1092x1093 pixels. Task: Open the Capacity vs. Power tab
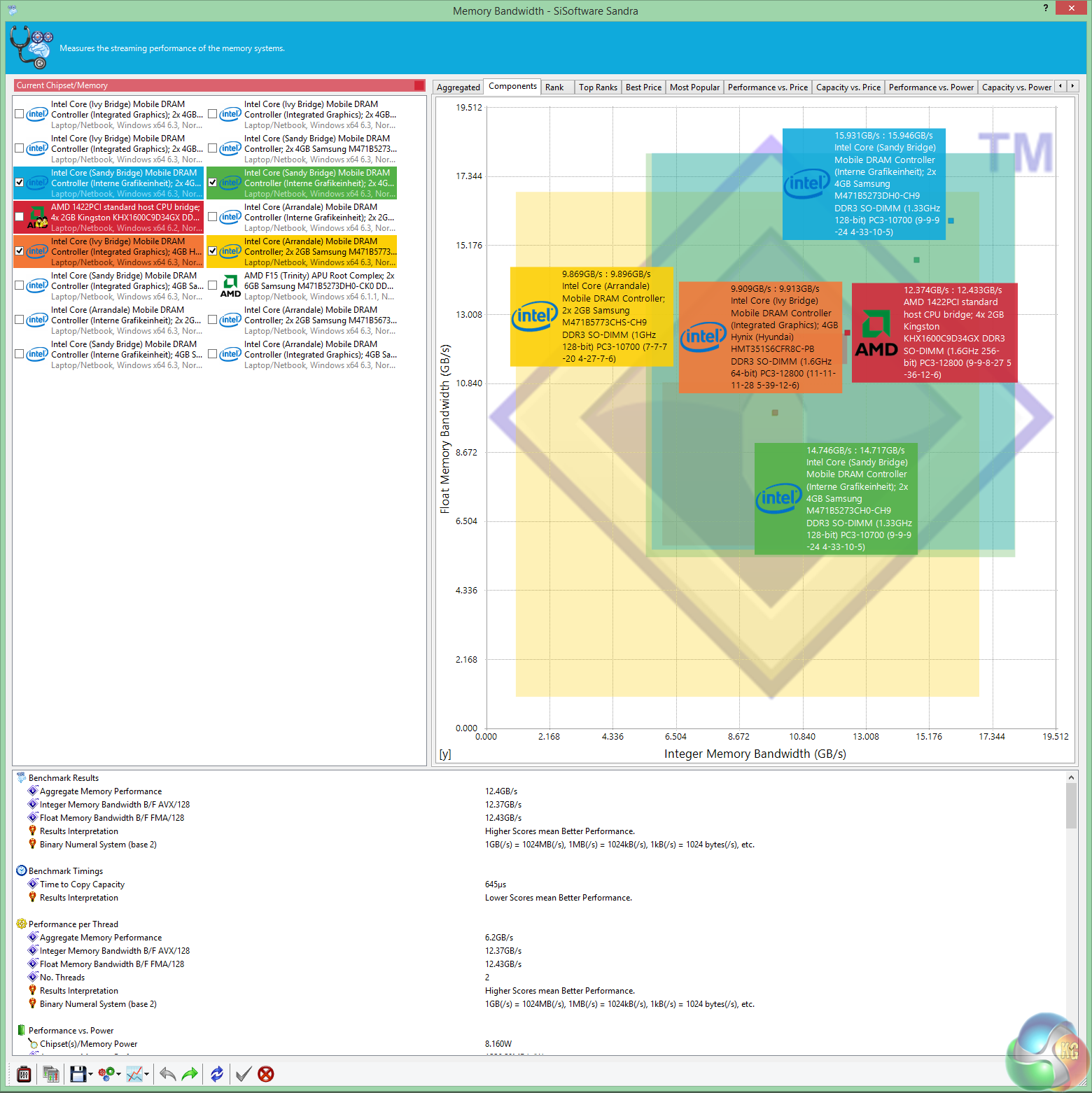(1016, 87)
